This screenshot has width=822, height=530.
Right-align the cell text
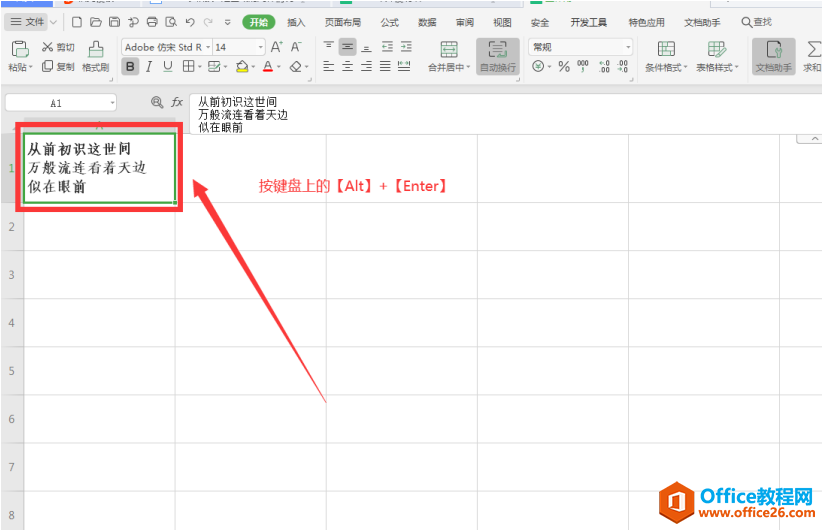[x=366, y=66]
